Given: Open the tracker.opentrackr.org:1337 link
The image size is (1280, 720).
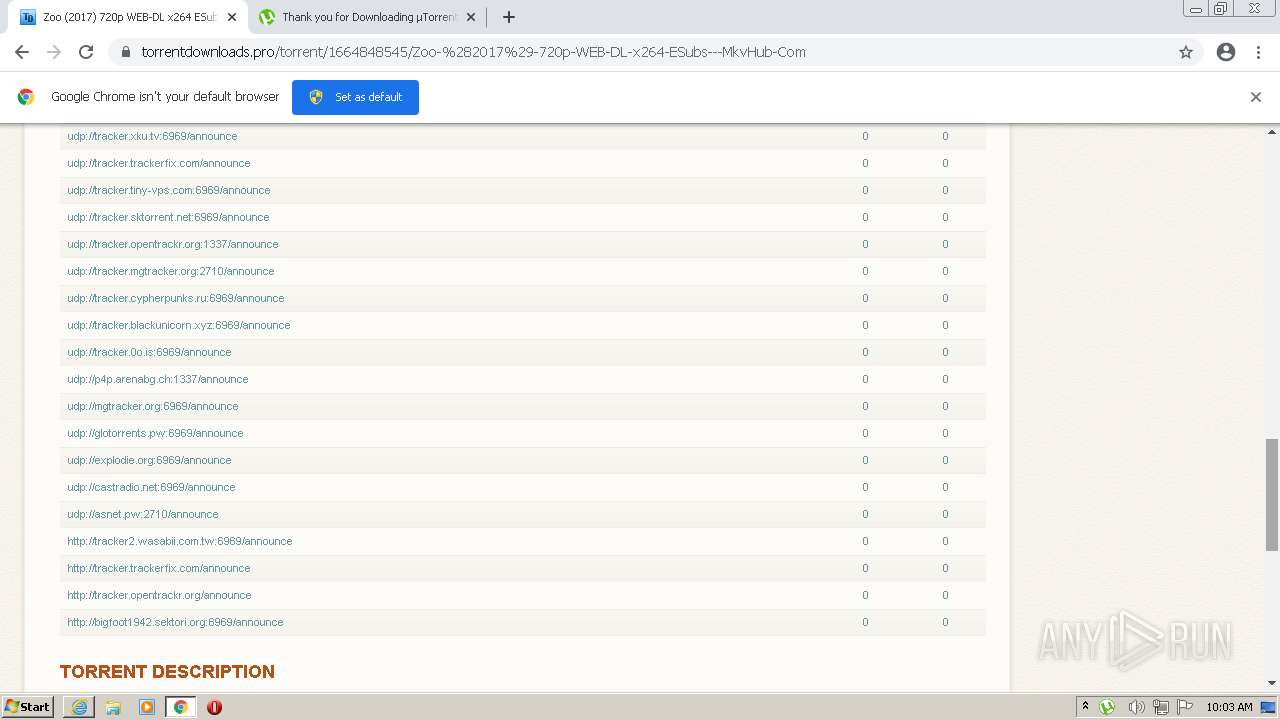Looking at the screenshot, I should pos(173,244).
